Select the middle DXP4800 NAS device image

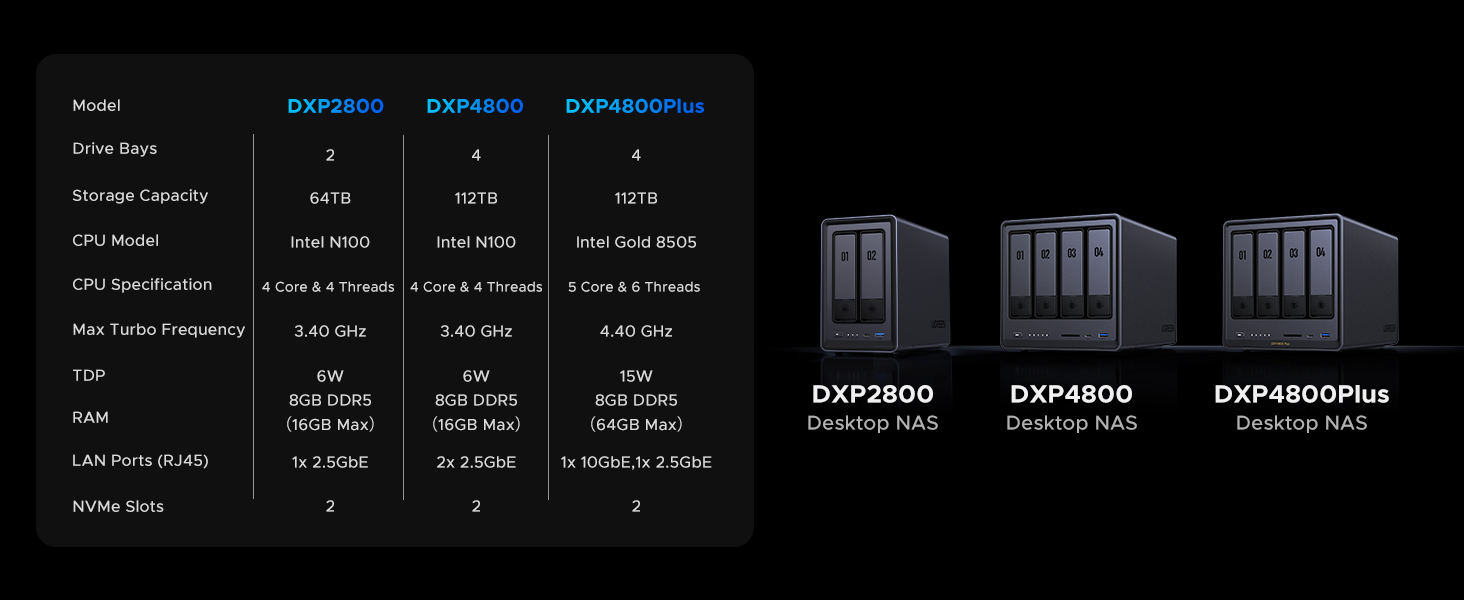(1086, 283)
